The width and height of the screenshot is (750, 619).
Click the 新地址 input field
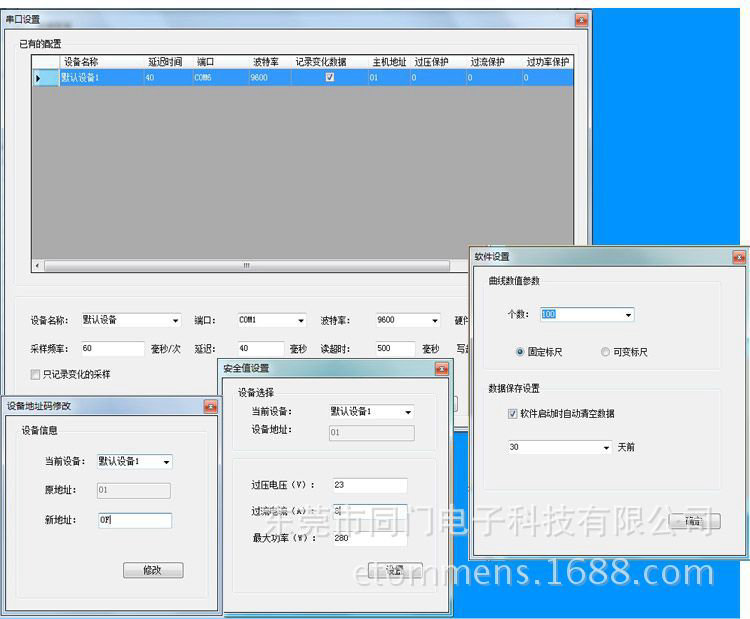[x=134, y=521]
